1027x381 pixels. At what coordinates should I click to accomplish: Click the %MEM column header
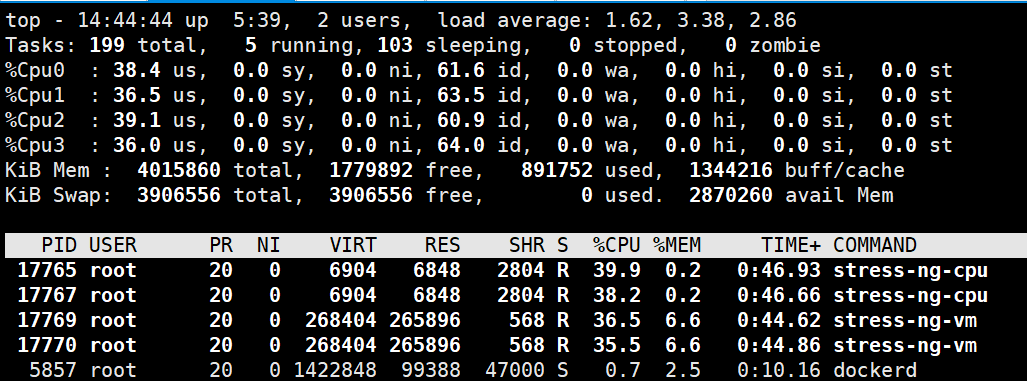pos(677,245)
